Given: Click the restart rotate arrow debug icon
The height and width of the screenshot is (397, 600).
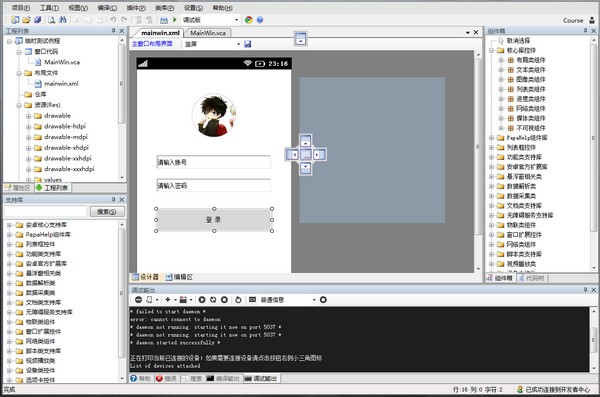Looking at the screenshot, I should [238, 300].
